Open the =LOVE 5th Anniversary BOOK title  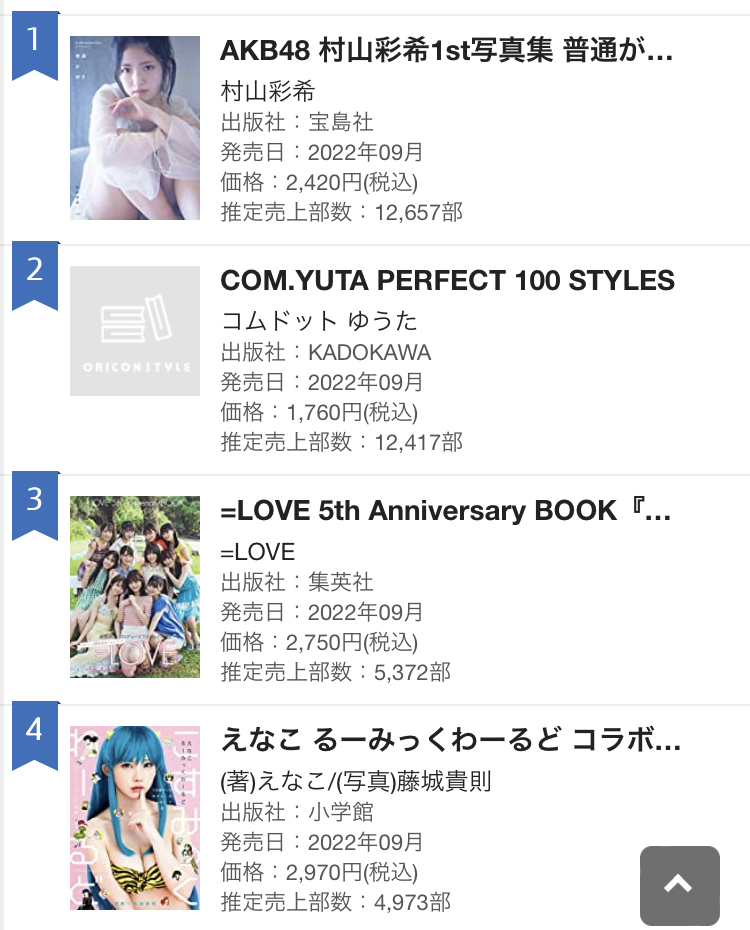[x=446, y=511]
